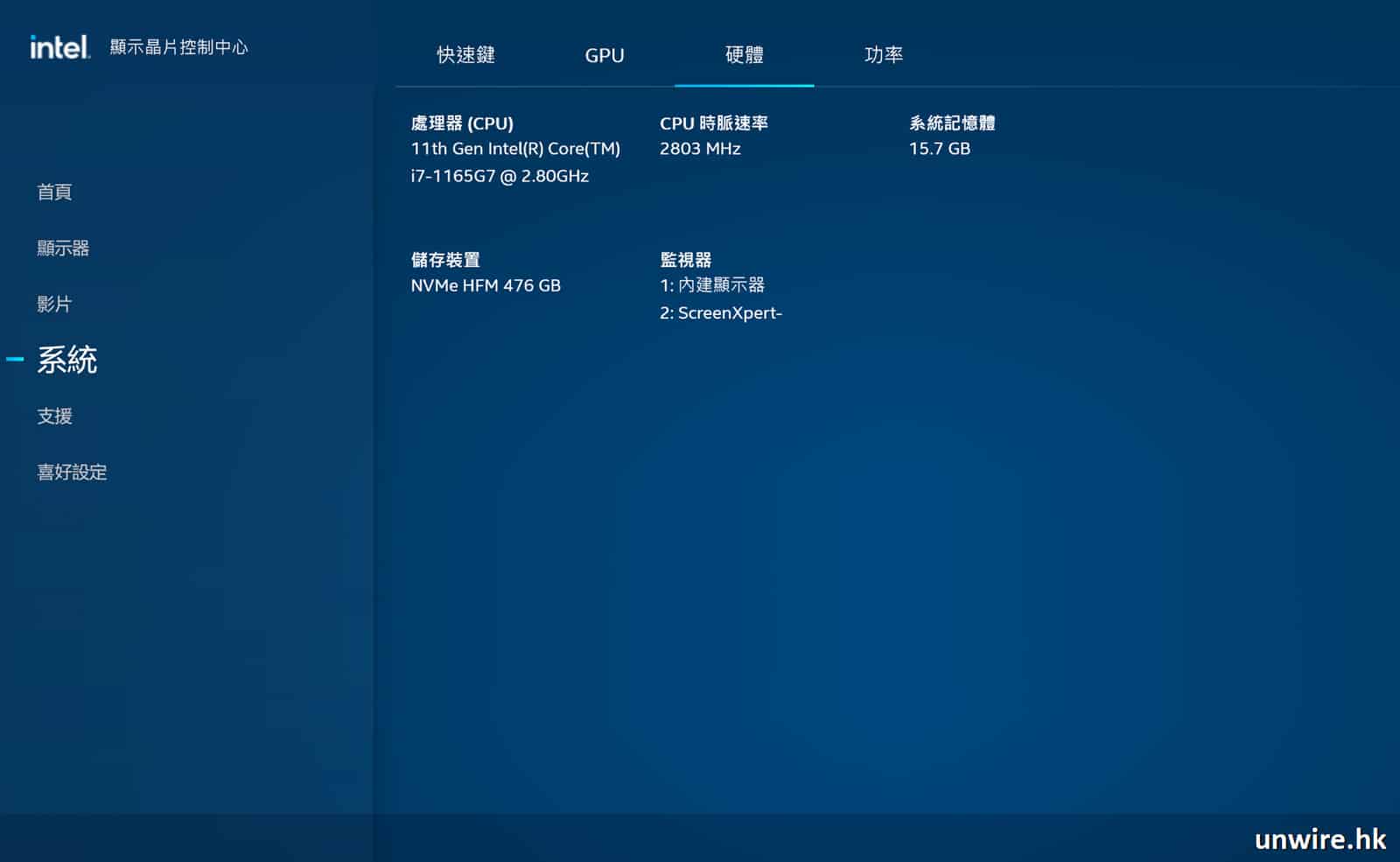Click the Intel logo
Image resolution: width=1400 pixels, height=862 pixels.
[x=59, y=47]
